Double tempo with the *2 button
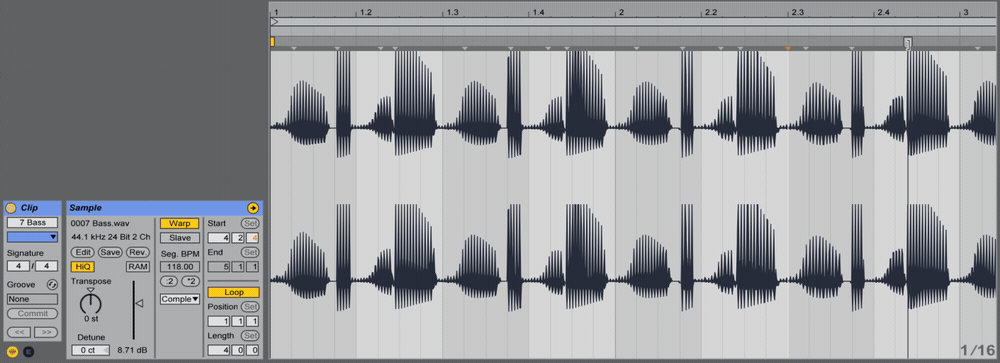 [x=190, y=281]
